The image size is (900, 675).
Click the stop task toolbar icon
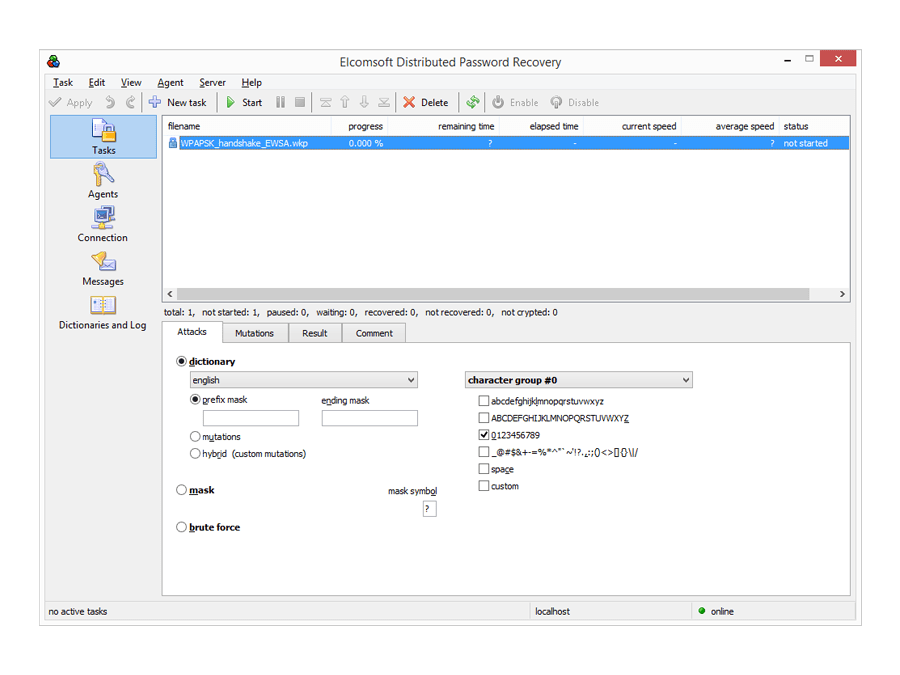tap(300, 103)
